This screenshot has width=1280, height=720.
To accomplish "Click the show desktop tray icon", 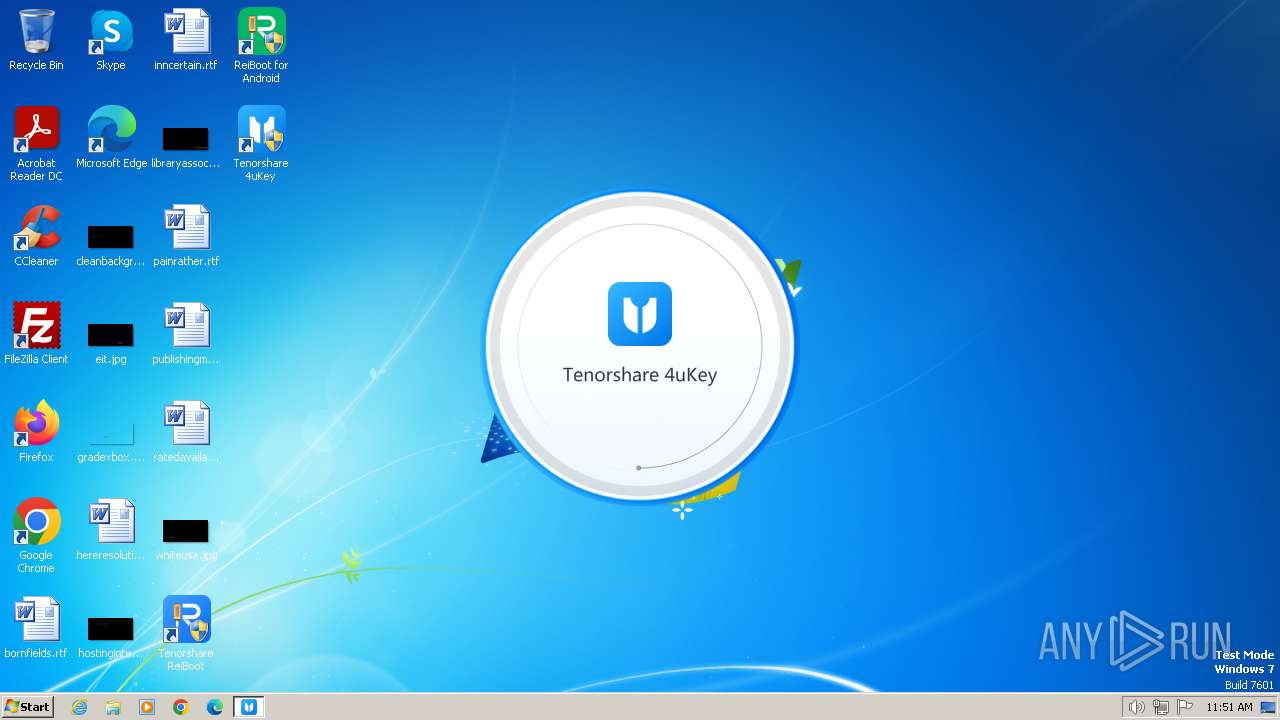I will point(1268,707).
